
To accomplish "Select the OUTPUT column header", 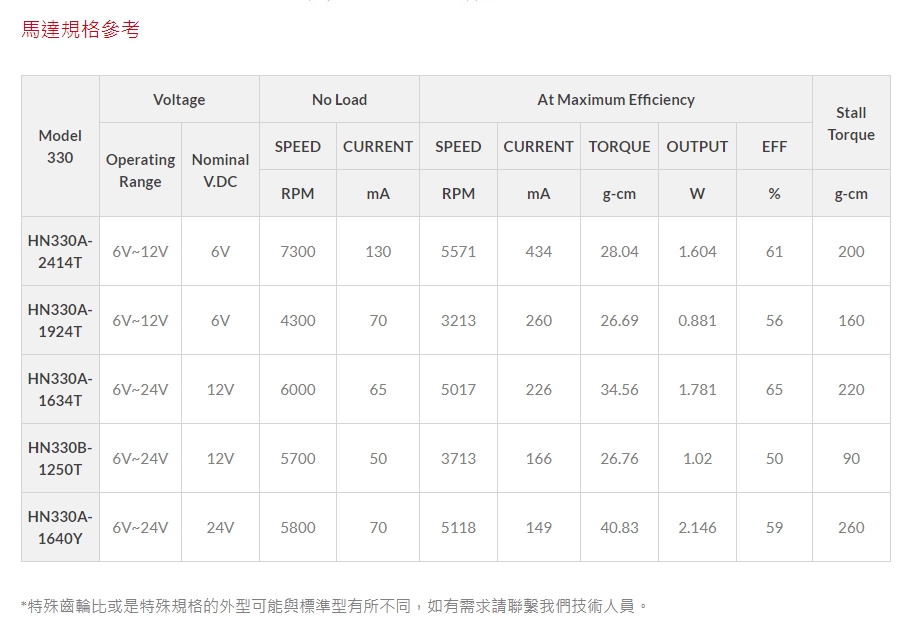I will 697,147.
